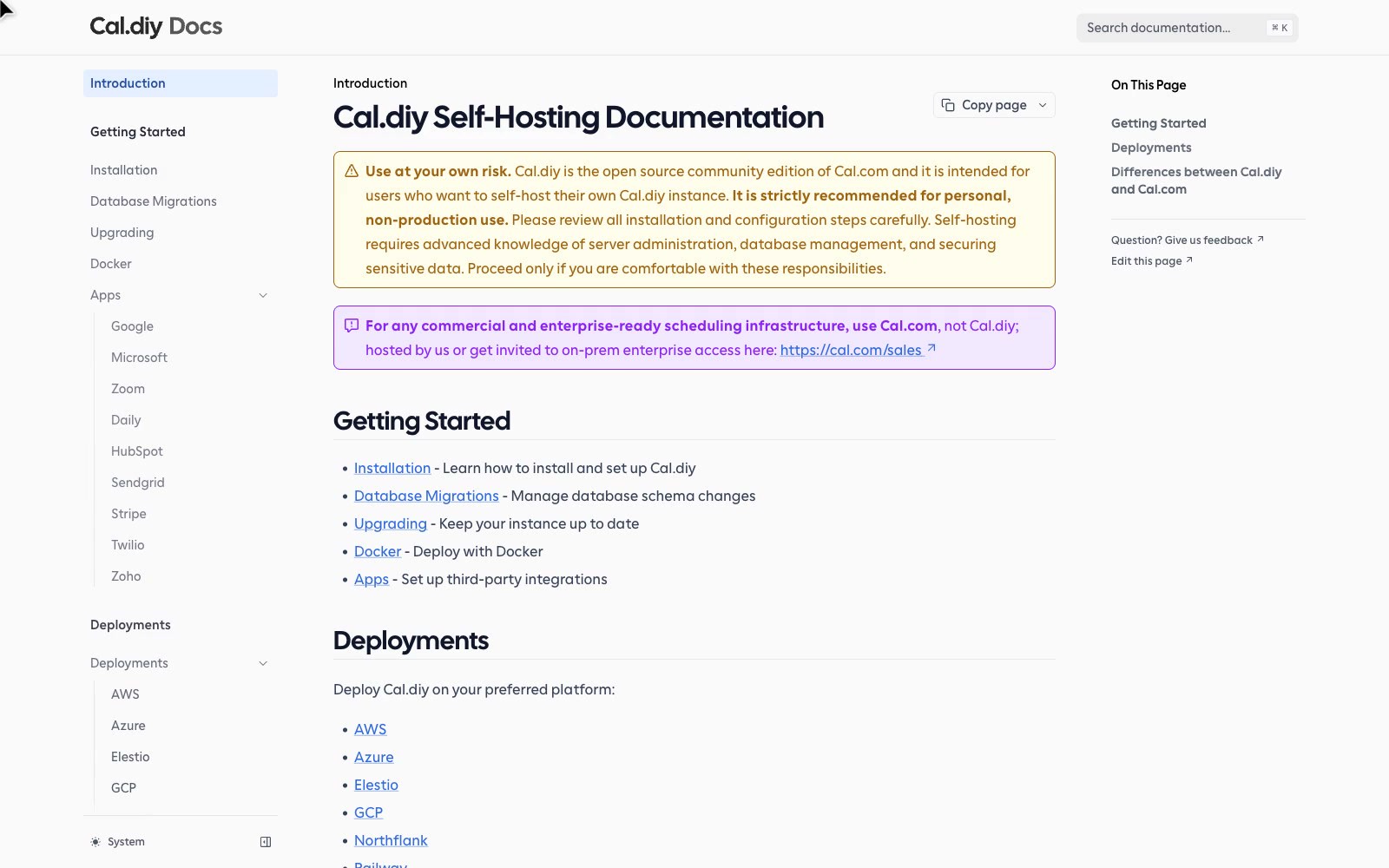Viewport: 1389px width, 868px height.
Task: Click the Introduction breadcrumb above the title
Action: pos(370,83)
